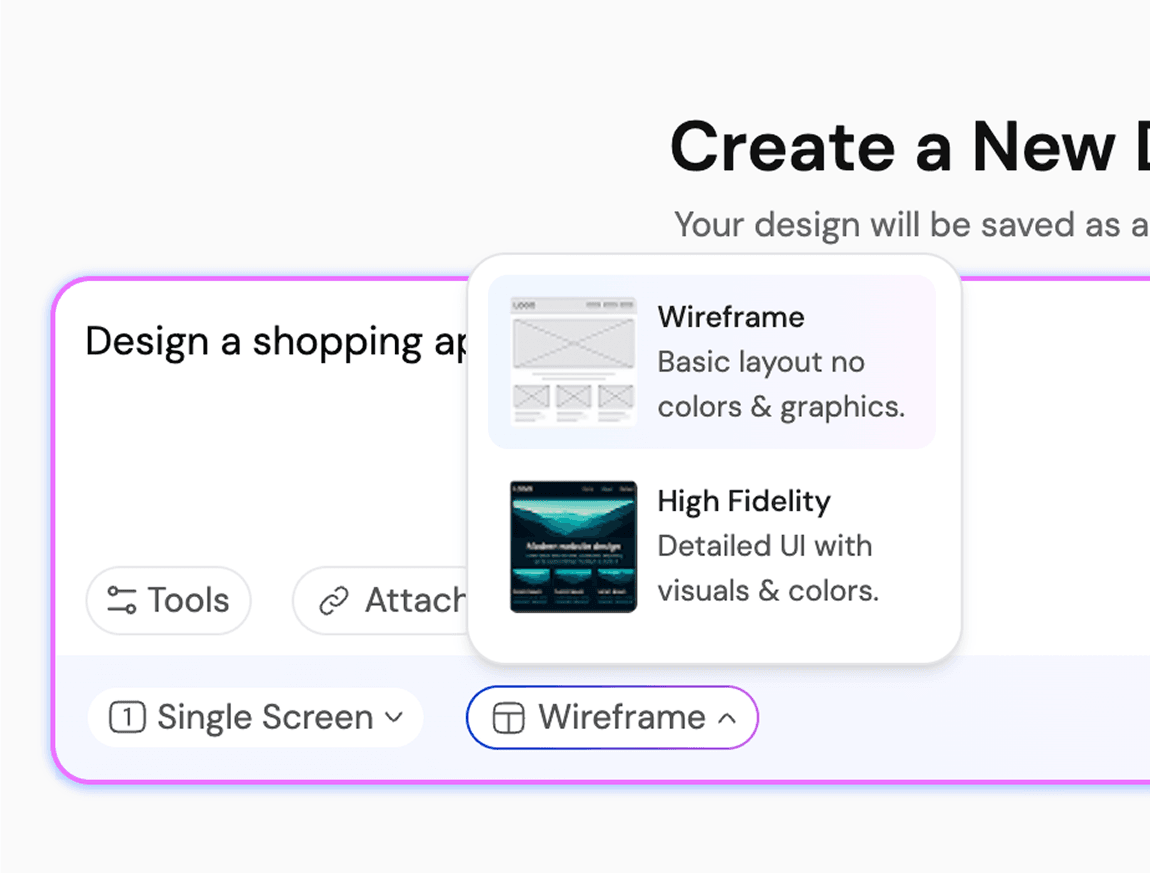
Task: Choose the High Fidelity option title
Action: [743, 501]
